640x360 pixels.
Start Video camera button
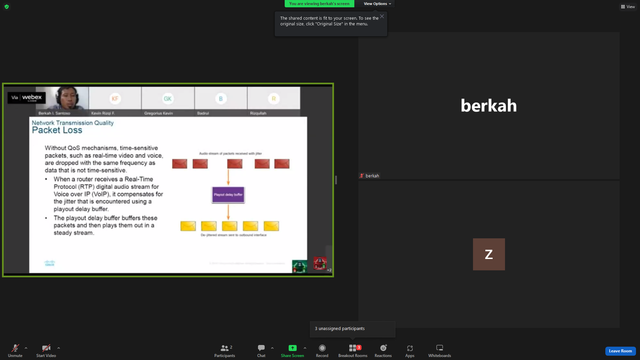pos(46,350)
